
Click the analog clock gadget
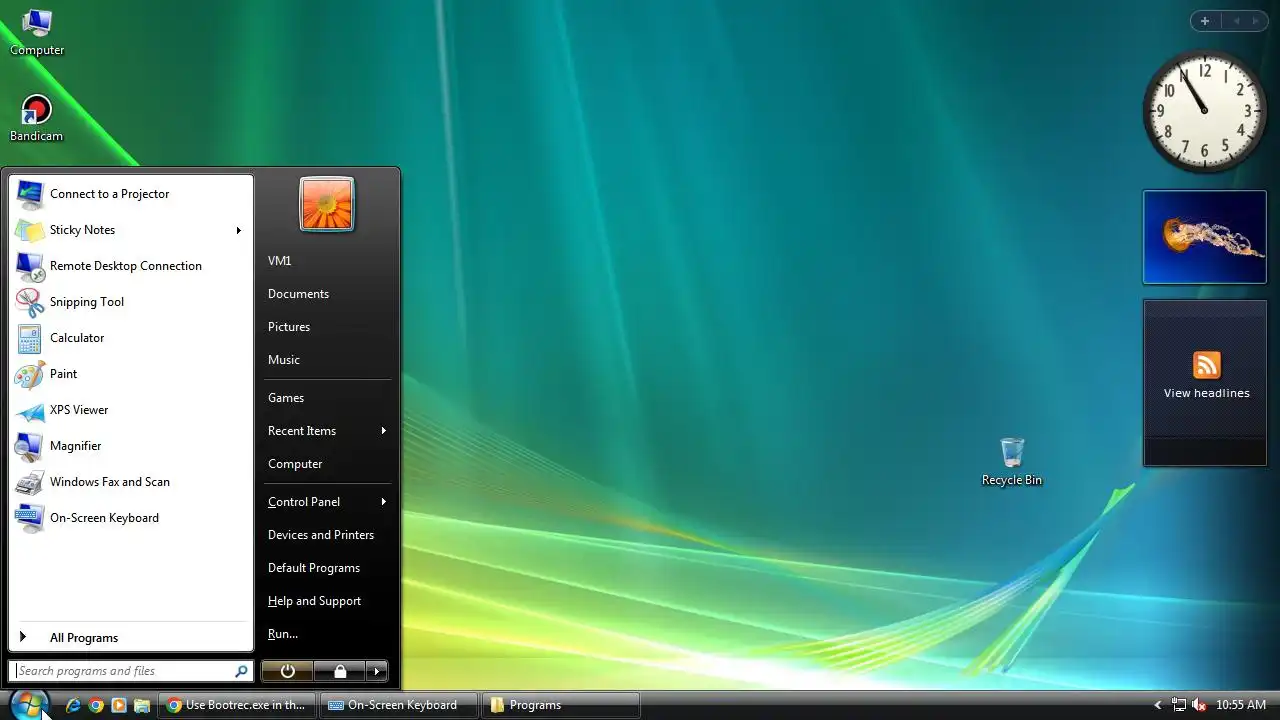tap(1204, 111)
